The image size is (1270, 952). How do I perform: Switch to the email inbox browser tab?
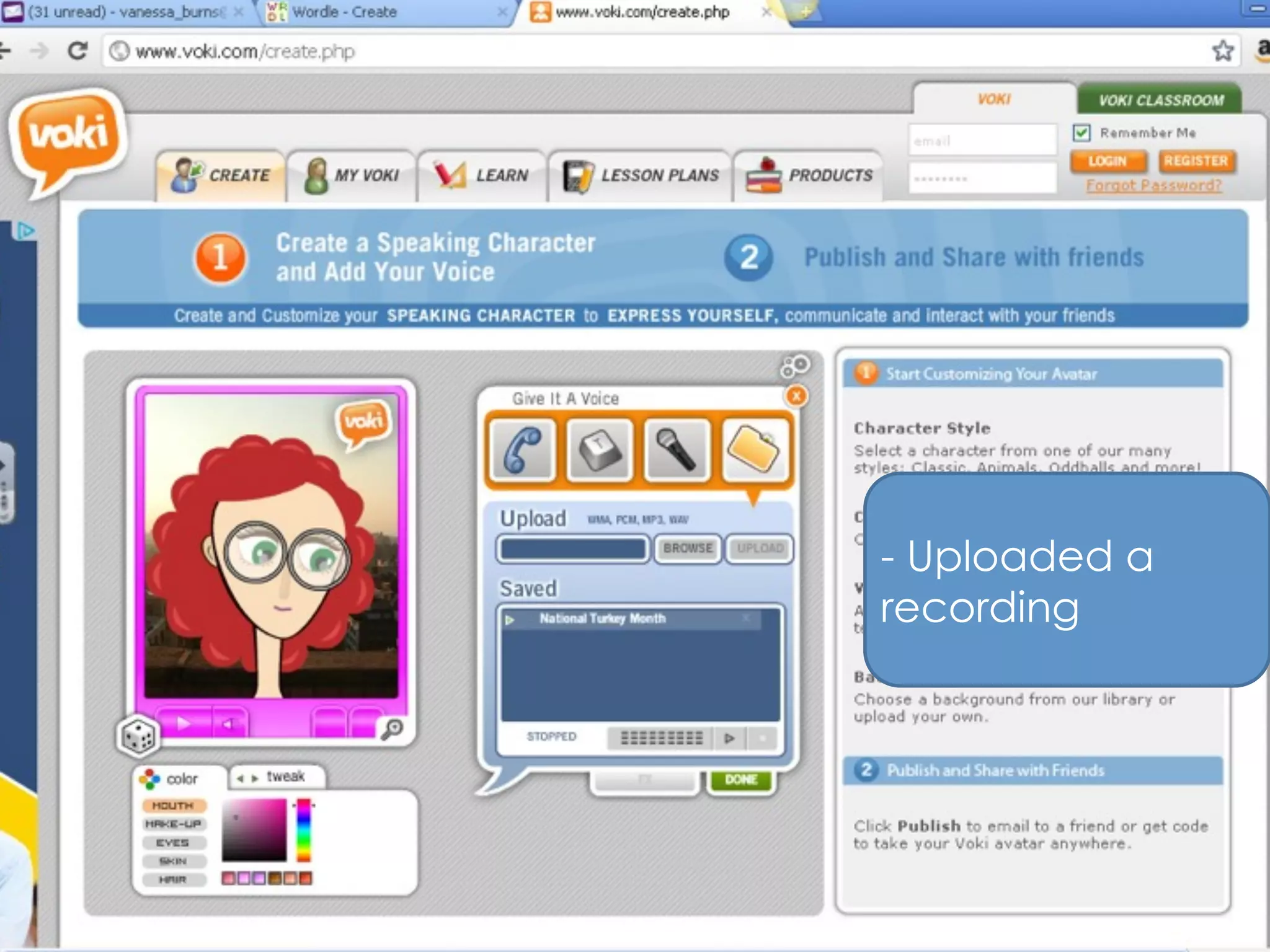(x=124, y=12)
